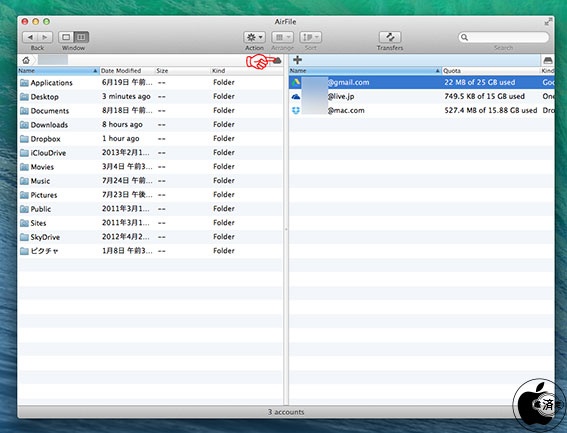Click the "3 accounts" status bar text

tap(286, 412)
